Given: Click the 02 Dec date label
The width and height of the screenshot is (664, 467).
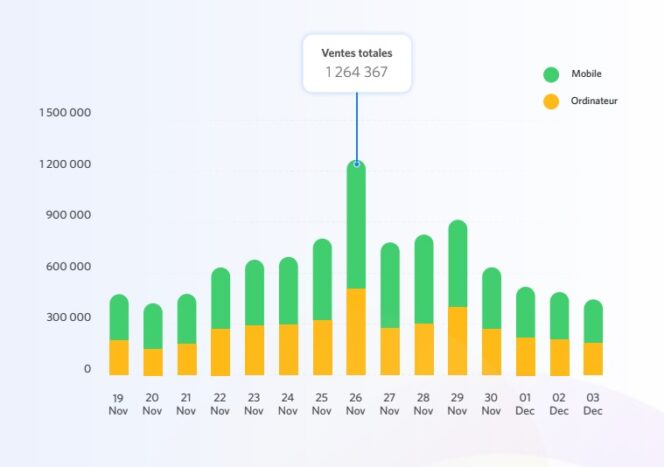Looking at the screenshot, I should tap(559, 405).
